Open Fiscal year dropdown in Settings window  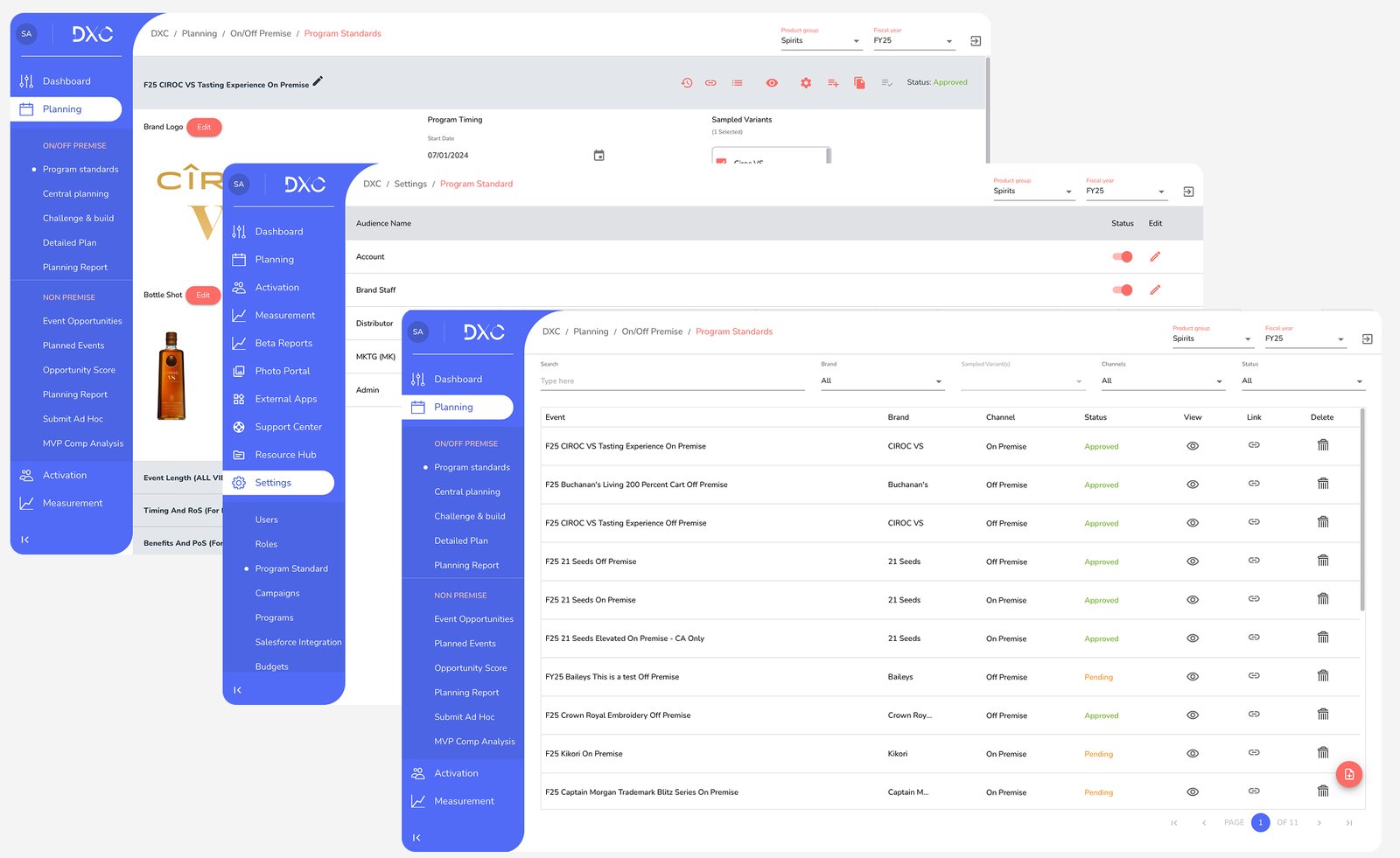tap(1126, 192)
